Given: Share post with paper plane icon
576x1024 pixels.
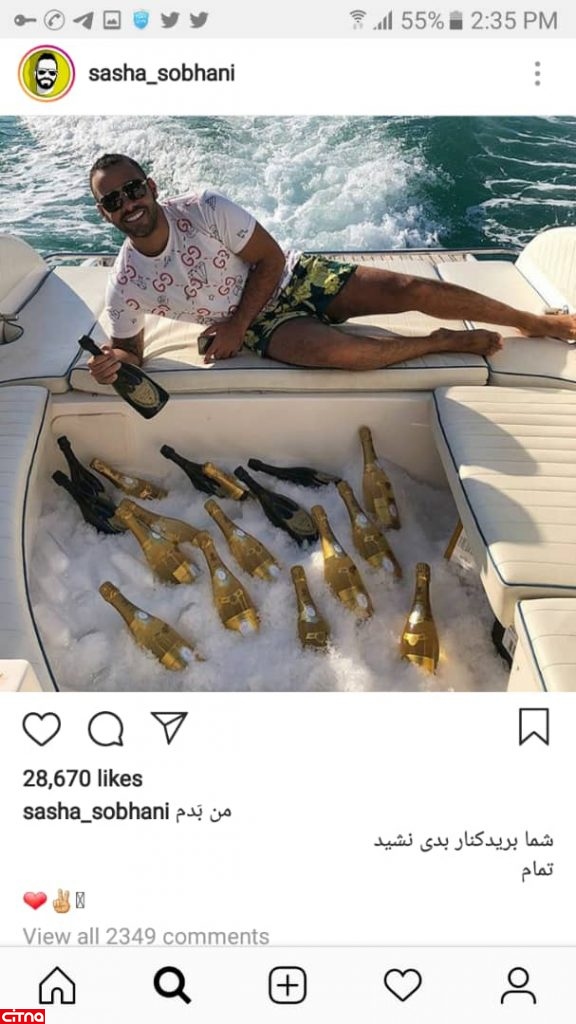Looking at the screenshot, I should (x=169, y=728).
